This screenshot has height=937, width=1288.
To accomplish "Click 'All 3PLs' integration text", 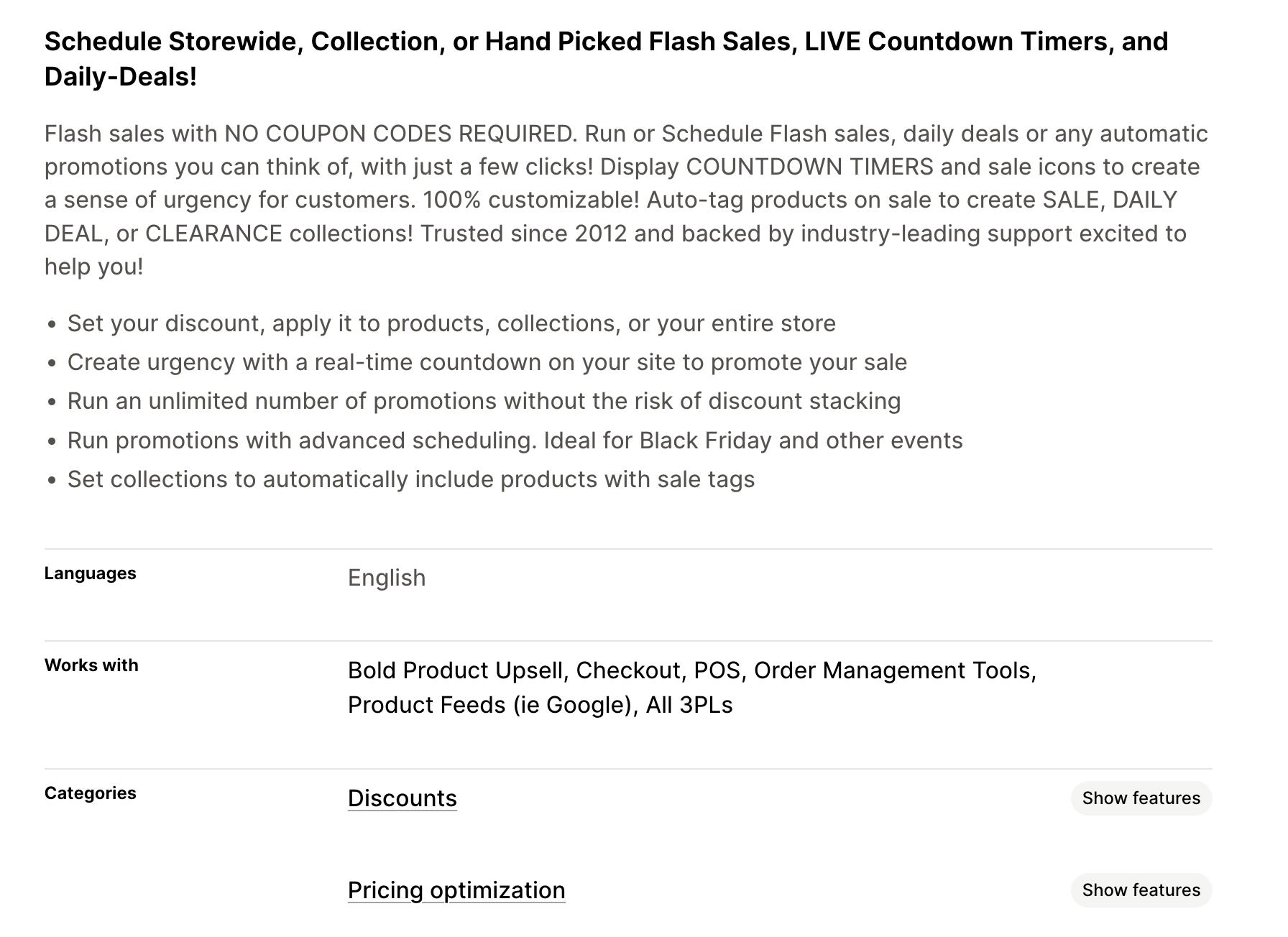I will click(689, 705).
